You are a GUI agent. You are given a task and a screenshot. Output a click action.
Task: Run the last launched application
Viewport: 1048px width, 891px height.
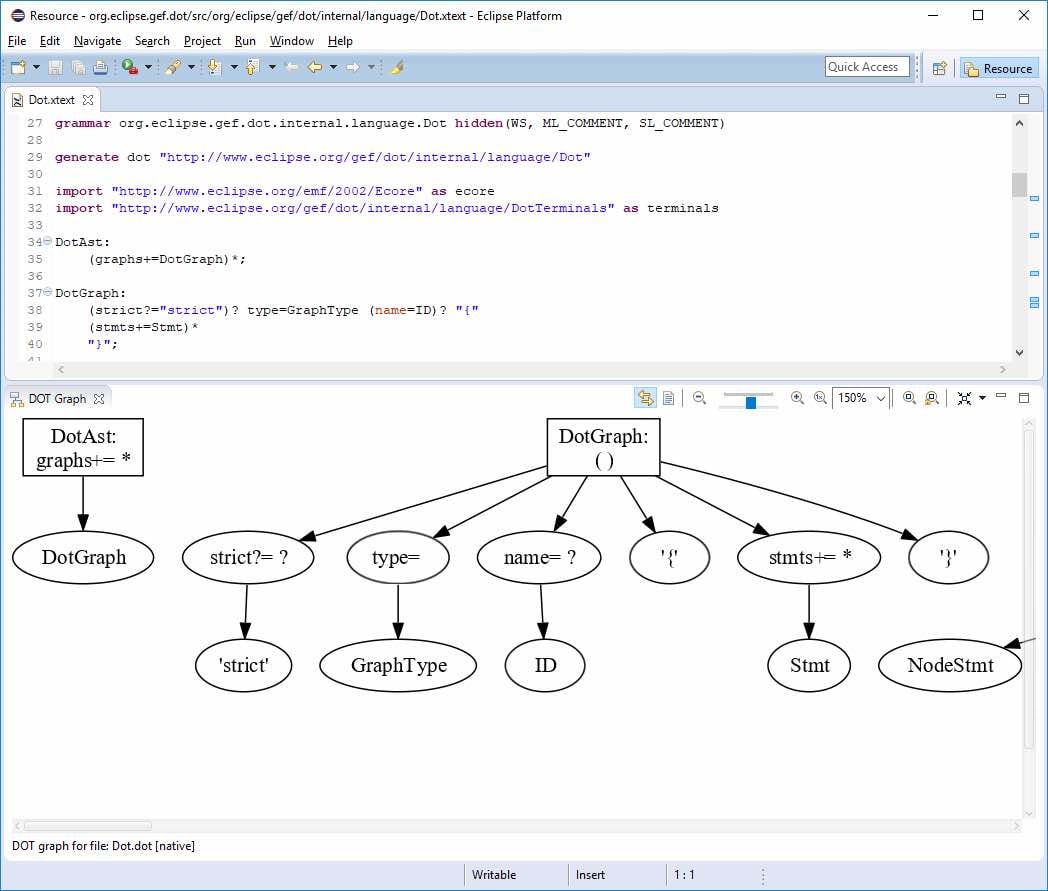coord(128,67)
